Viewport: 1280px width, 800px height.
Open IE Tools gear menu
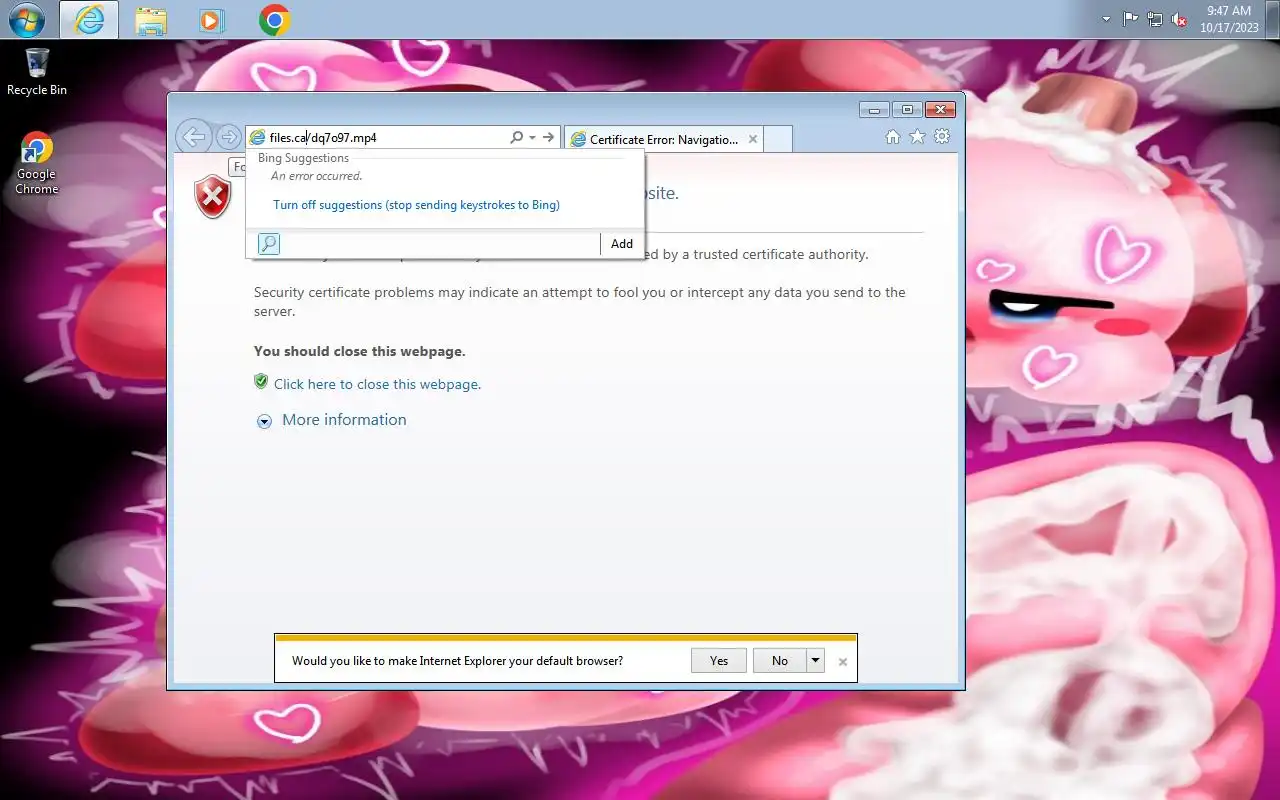pyautogui.click(x=942, y=137)
